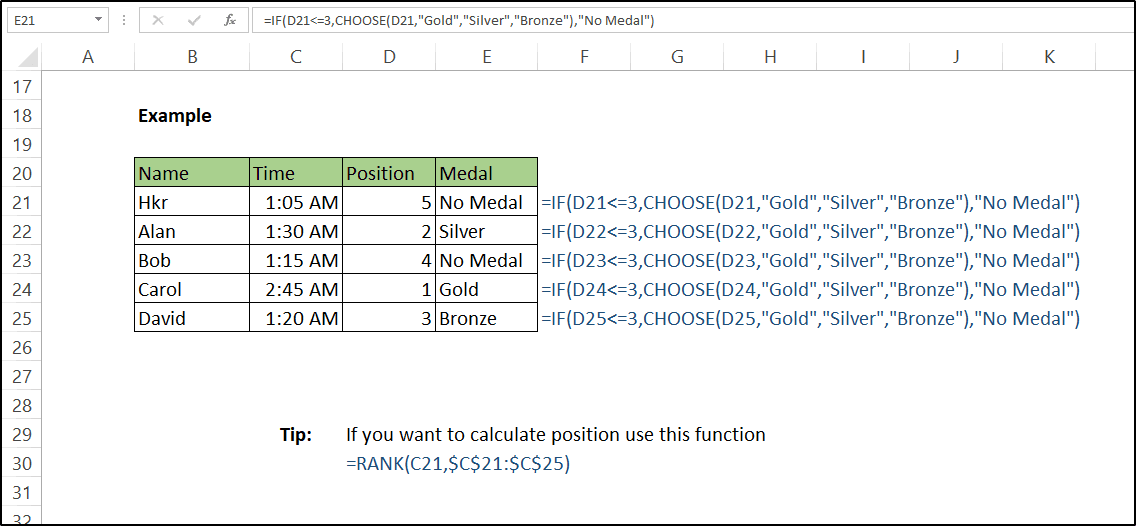Select the cell containing Carol
1136x526 pixels.
point(192,290)
